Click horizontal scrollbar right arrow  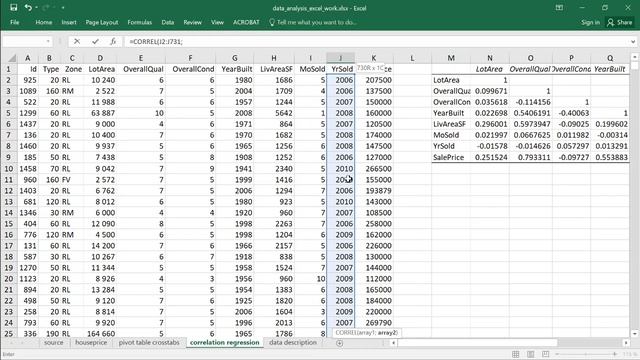[x=626, y=343]
